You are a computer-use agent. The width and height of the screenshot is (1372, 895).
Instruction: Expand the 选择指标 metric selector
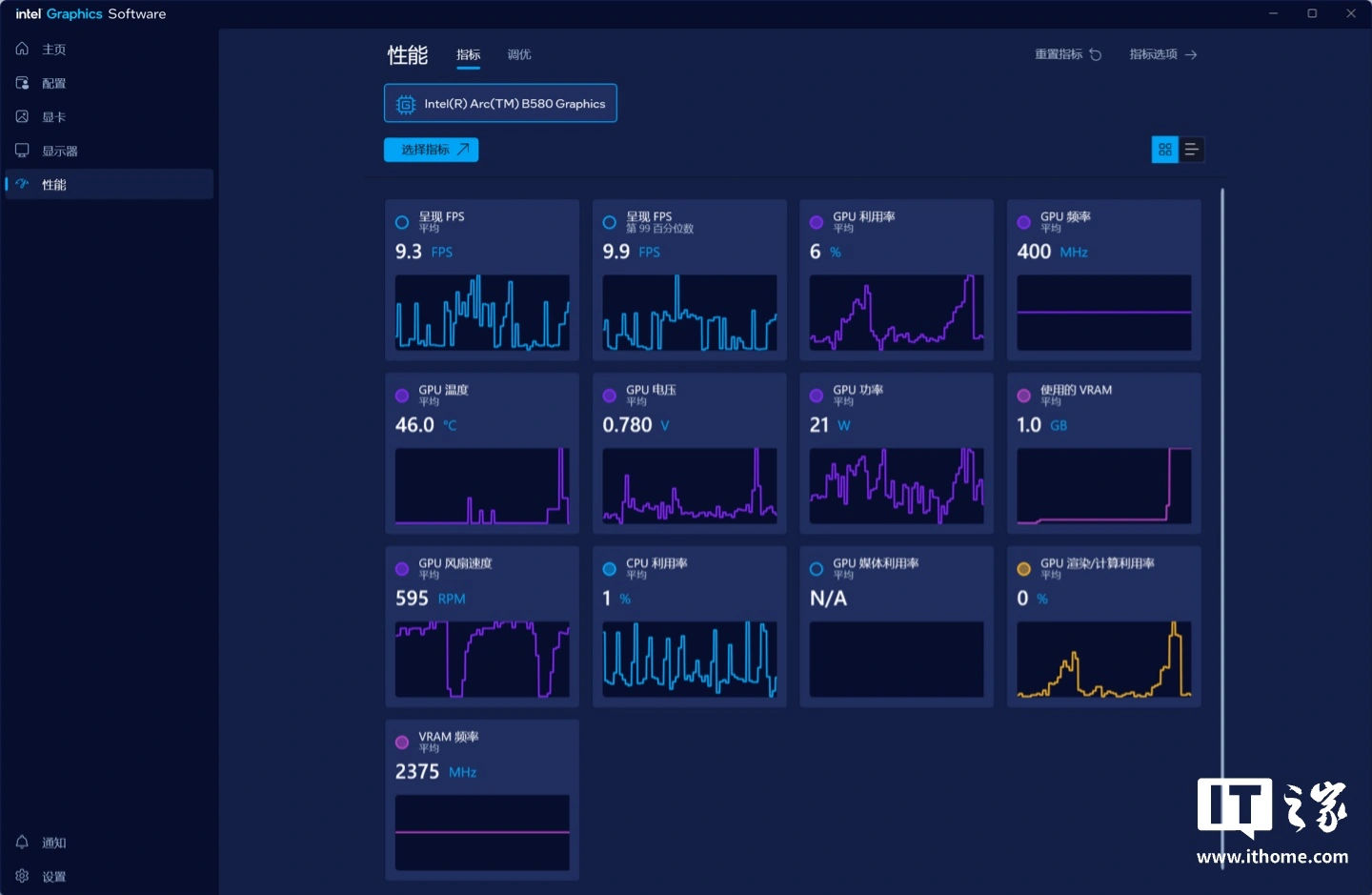tap(431, 150)
